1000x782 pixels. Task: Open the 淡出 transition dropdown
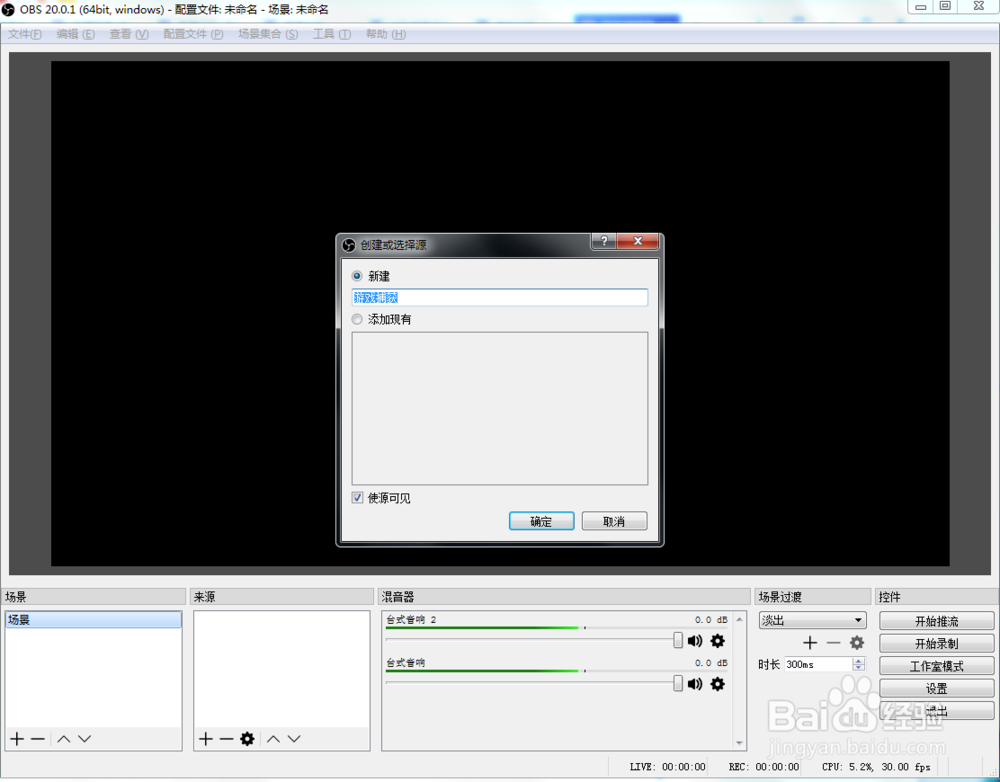[812, 620]
